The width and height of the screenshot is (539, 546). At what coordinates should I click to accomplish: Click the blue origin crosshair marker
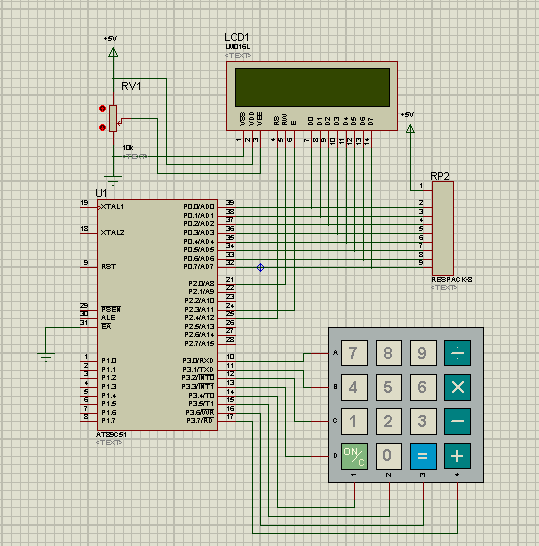tap(260, 267)
